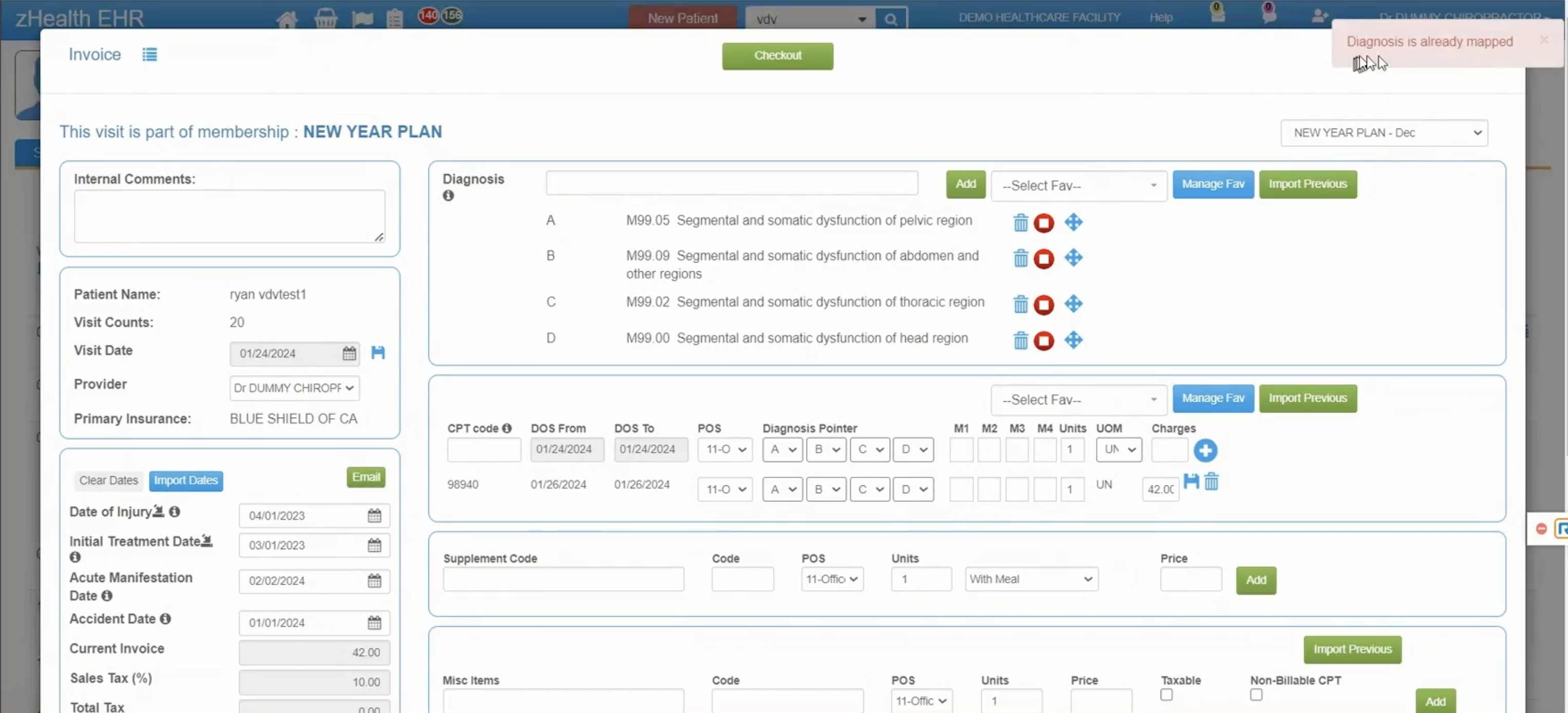The height and width of the screenshot is (713, 1568).
Task: Open the clipboard icon in top bar
Action: click(395, 19)
